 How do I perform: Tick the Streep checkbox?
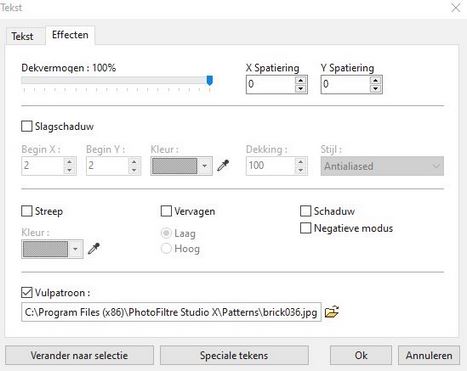point(27,211)
